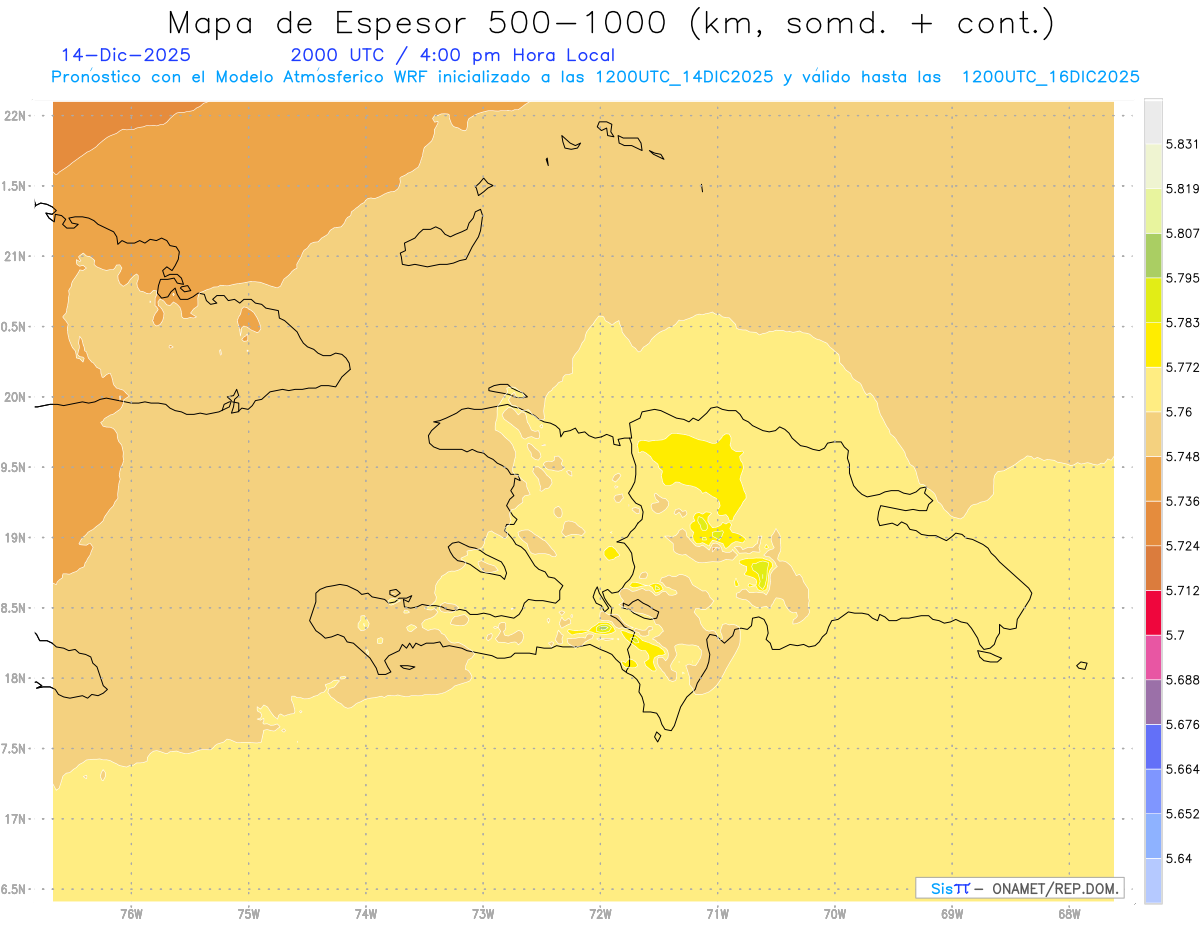Click the longitude label "70W"

coord(835,914)
